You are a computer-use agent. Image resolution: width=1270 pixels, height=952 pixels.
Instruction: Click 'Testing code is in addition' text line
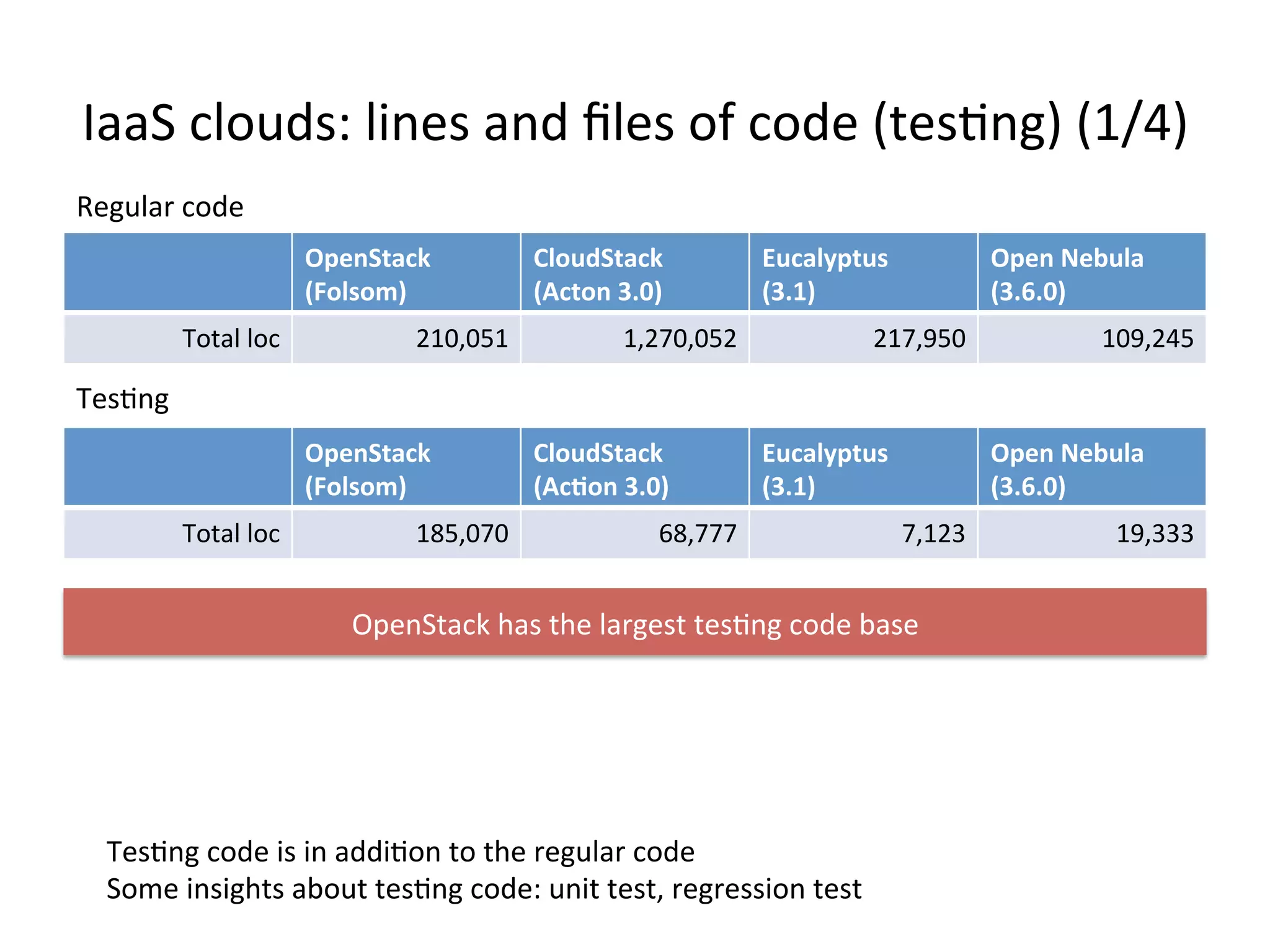click(x=400, y=852)
